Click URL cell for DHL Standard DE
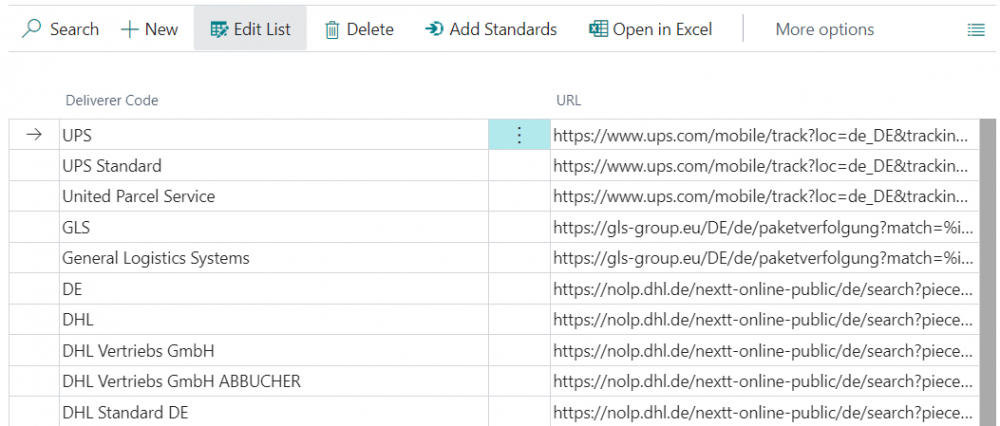This screenshot has height=426, width=1000. tap(765, 411)
